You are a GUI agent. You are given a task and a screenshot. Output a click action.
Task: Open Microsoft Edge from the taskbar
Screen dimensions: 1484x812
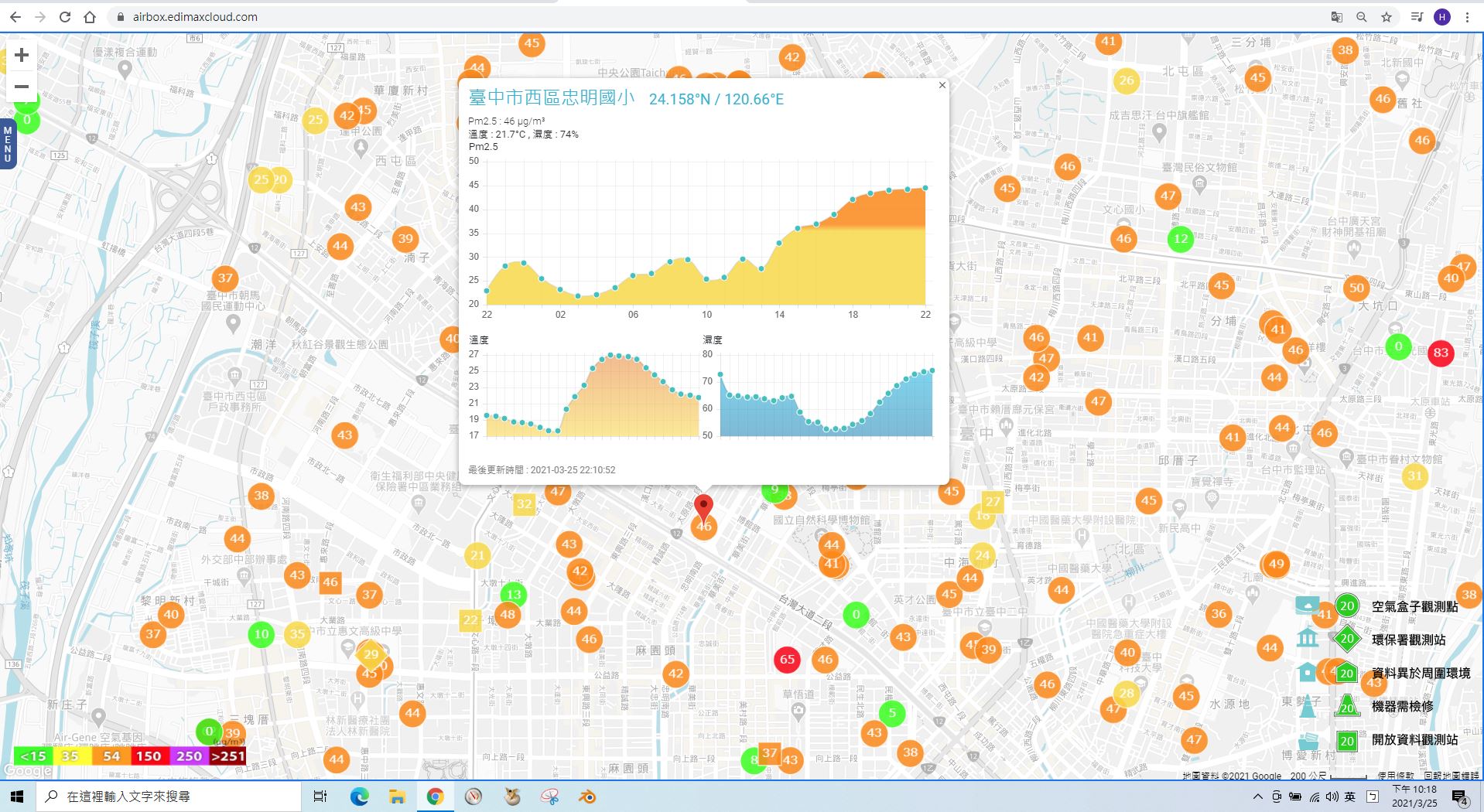point(359,797)
